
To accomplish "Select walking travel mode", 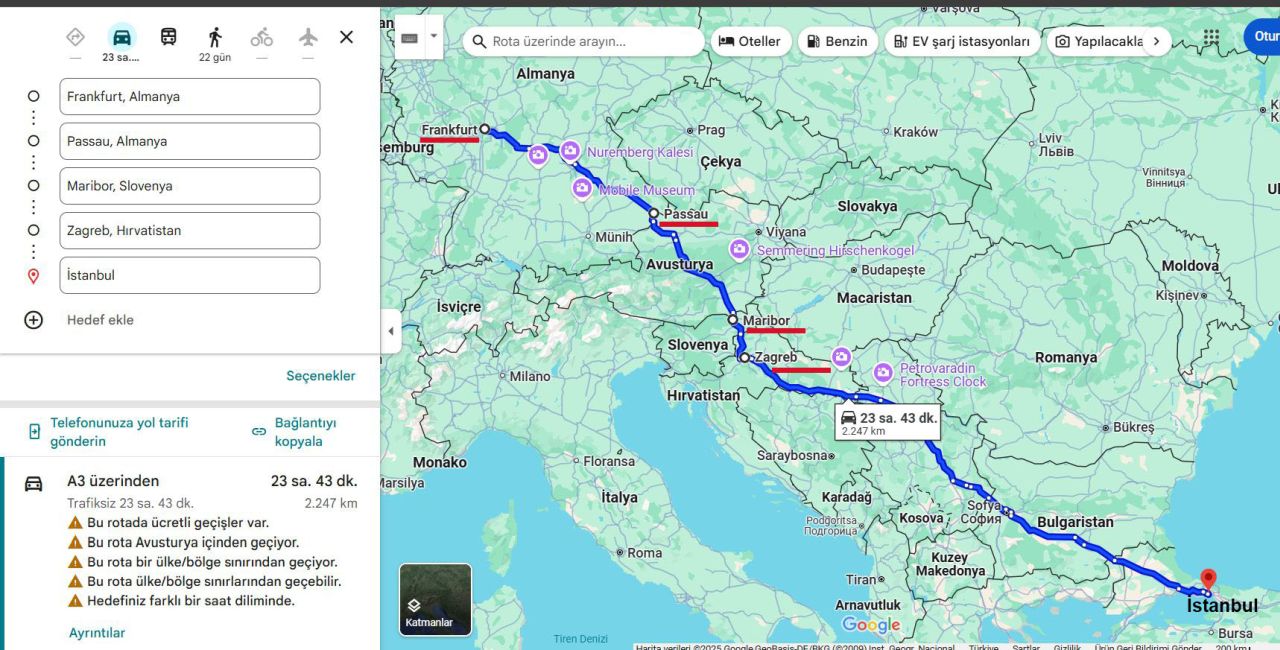I will pyautogui.click(x=215, y=37).
